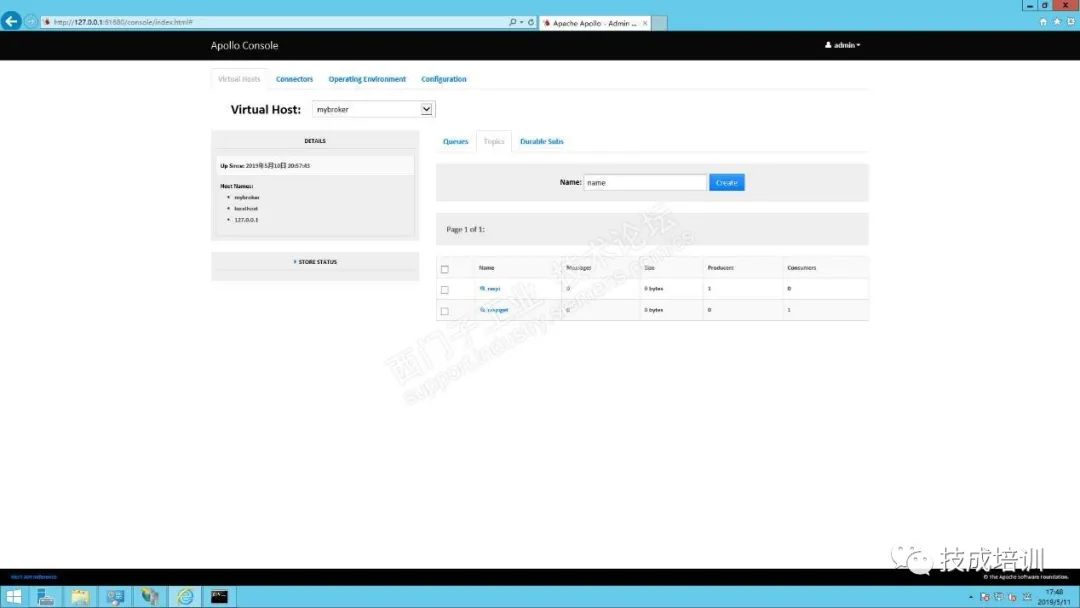Open File Explorer from the taskbar

click(80, 596)
